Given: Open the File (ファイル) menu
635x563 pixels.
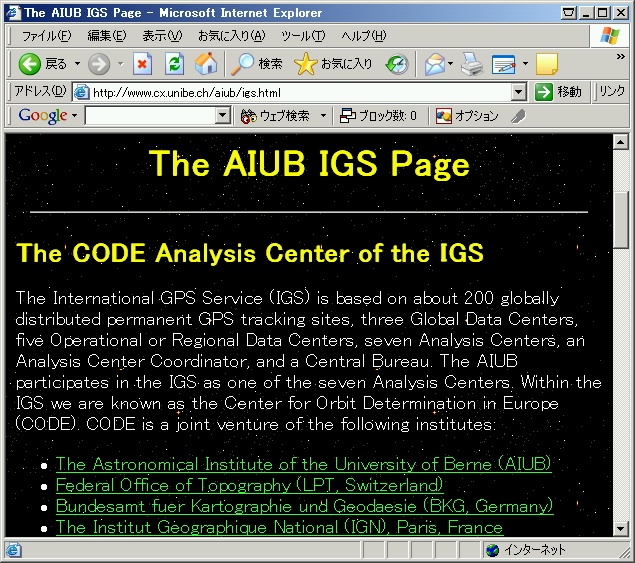Looking at the screenshot, I should (x=47, y=36).
